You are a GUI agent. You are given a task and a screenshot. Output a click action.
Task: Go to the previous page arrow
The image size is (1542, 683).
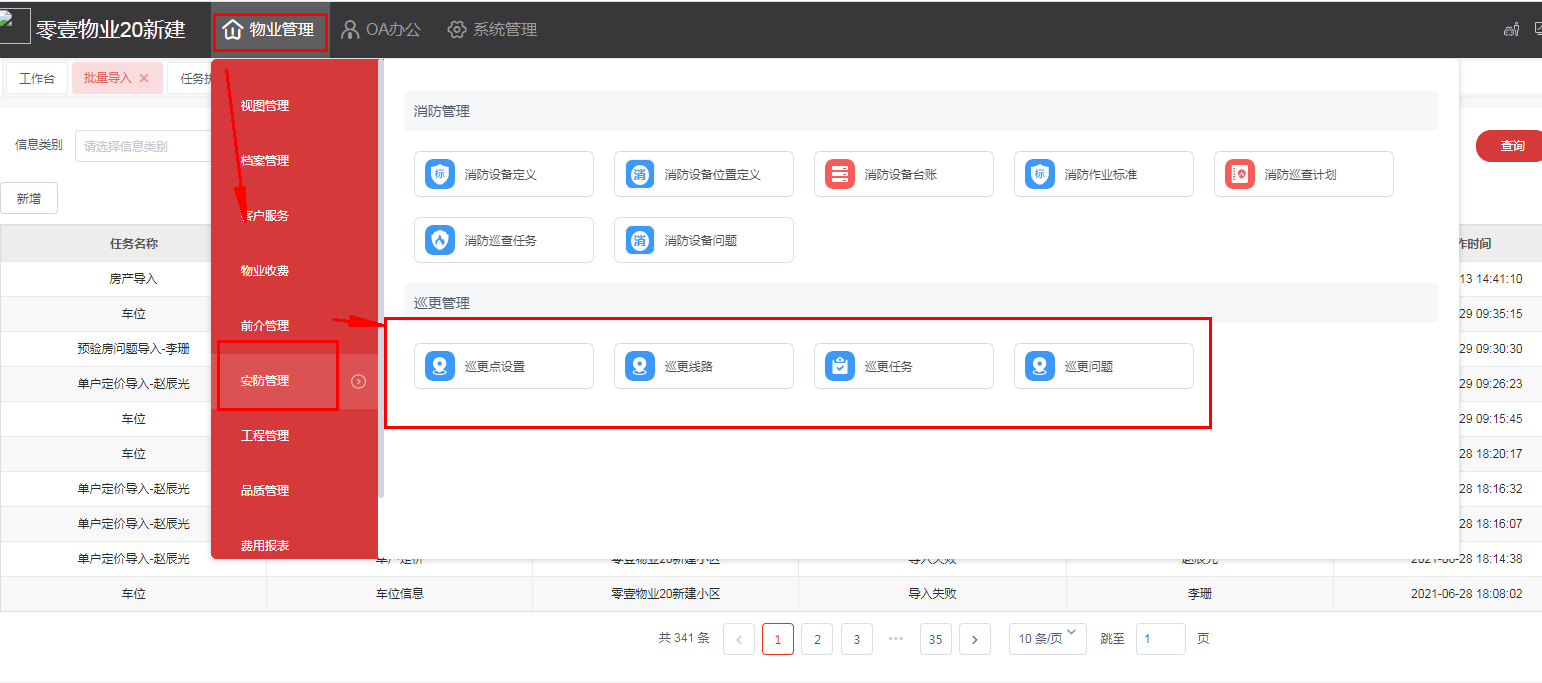(739, 639)
